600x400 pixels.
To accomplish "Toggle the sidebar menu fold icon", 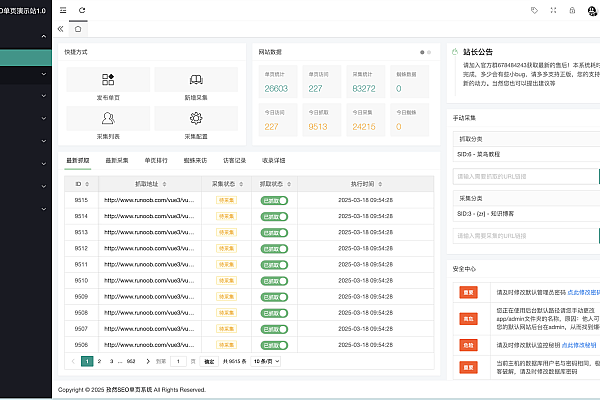I will (63, 10).
